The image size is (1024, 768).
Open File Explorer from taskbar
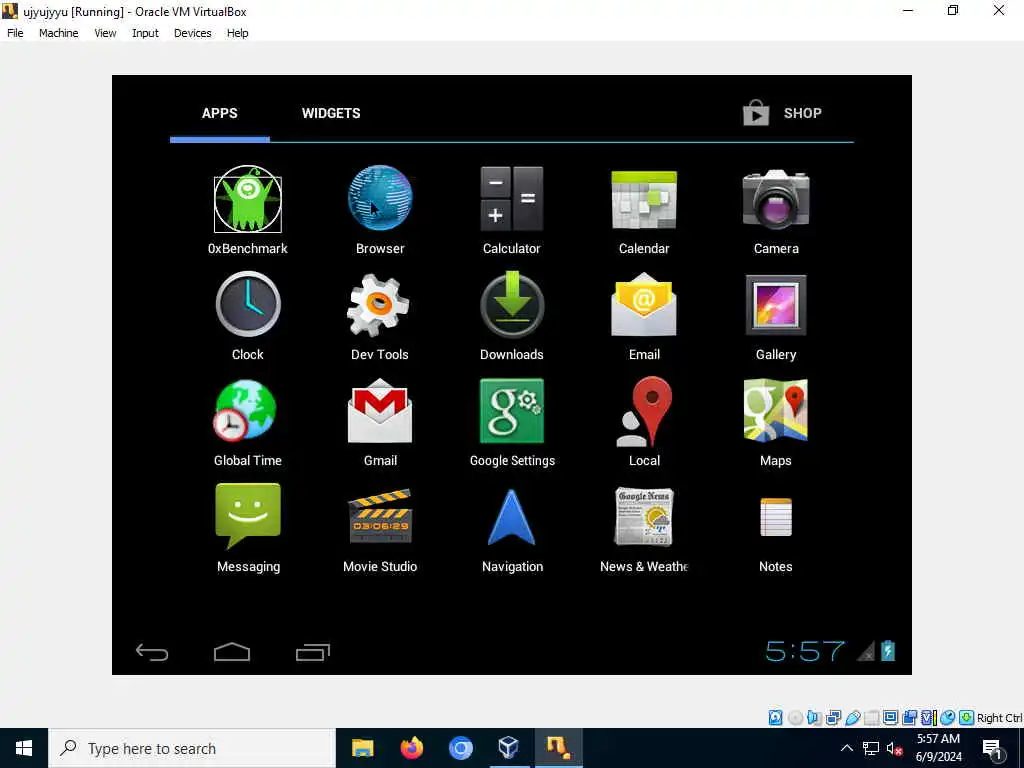362,748
